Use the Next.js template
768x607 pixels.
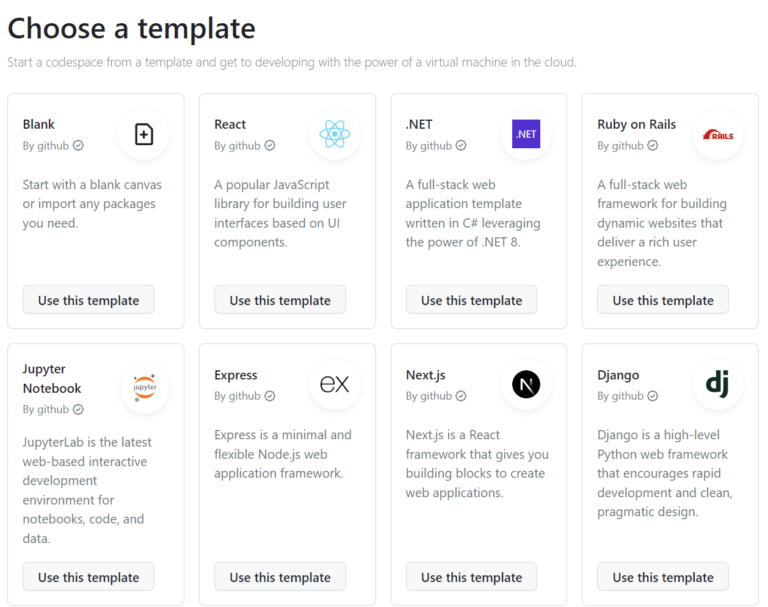click(471, 577)
